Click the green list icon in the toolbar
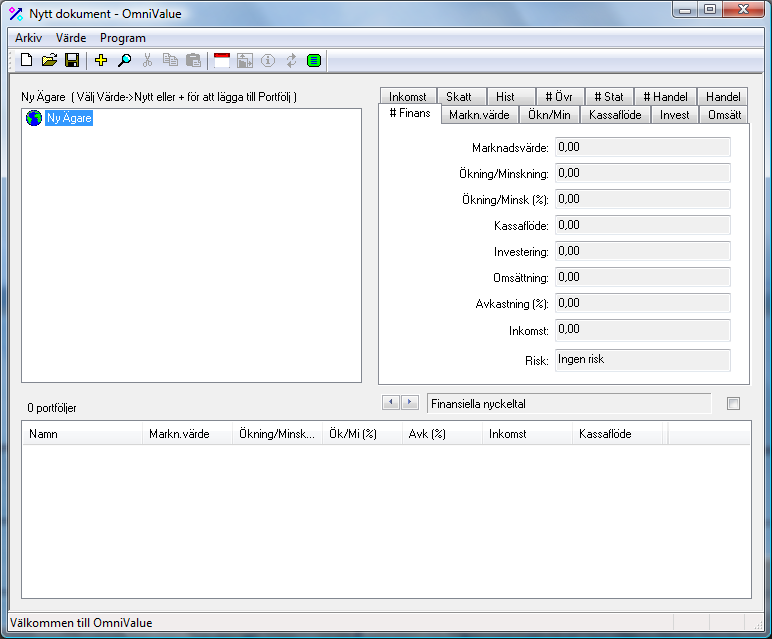Screen dimensions: 772x639 point(314,61)
